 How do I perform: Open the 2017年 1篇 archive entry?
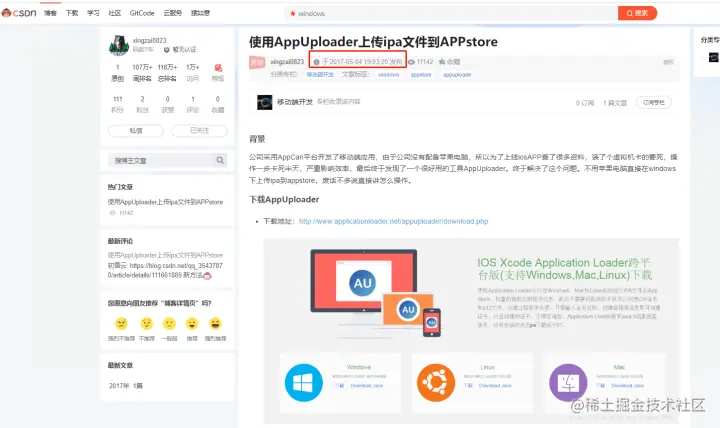click(126, 386)
